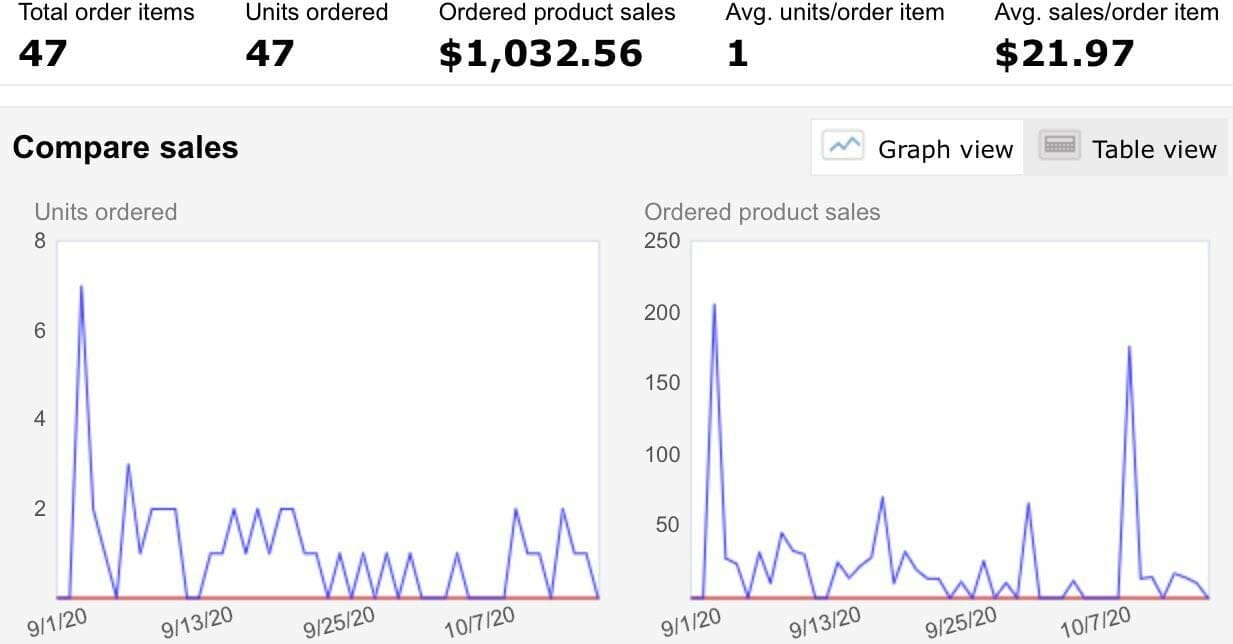The height and width of the screenshot is (644, 1233).
Task: Click the Ordered product sales chart title
Action: coord(762,212)
